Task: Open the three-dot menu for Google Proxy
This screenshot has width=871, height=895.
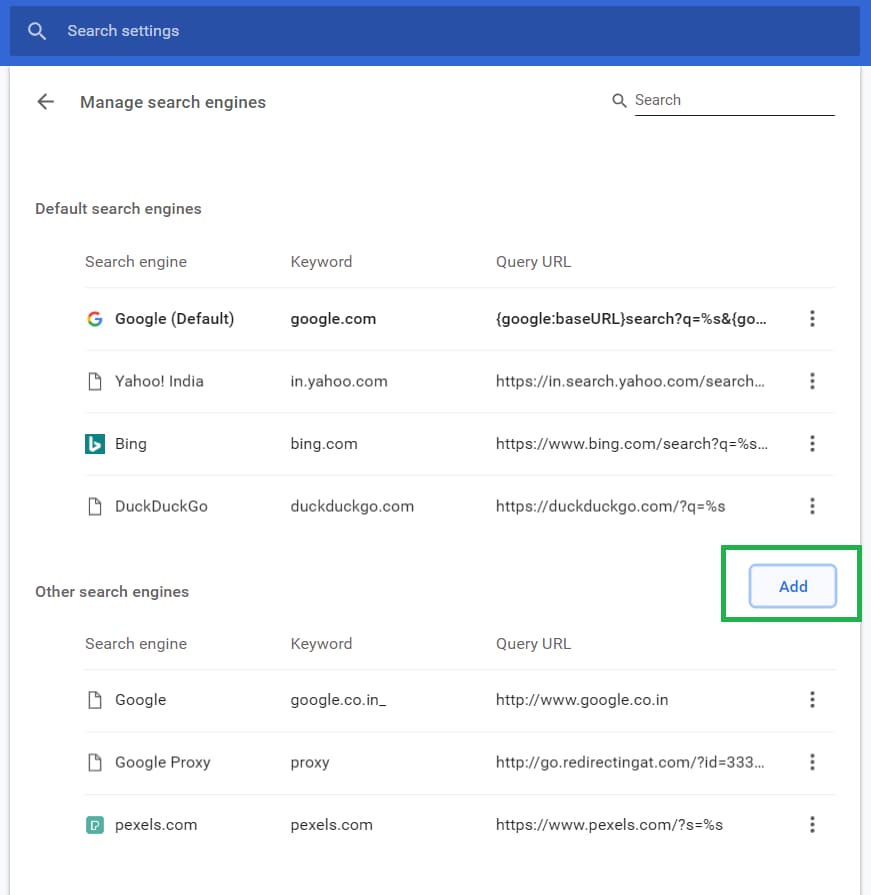Action: point(812,762)
